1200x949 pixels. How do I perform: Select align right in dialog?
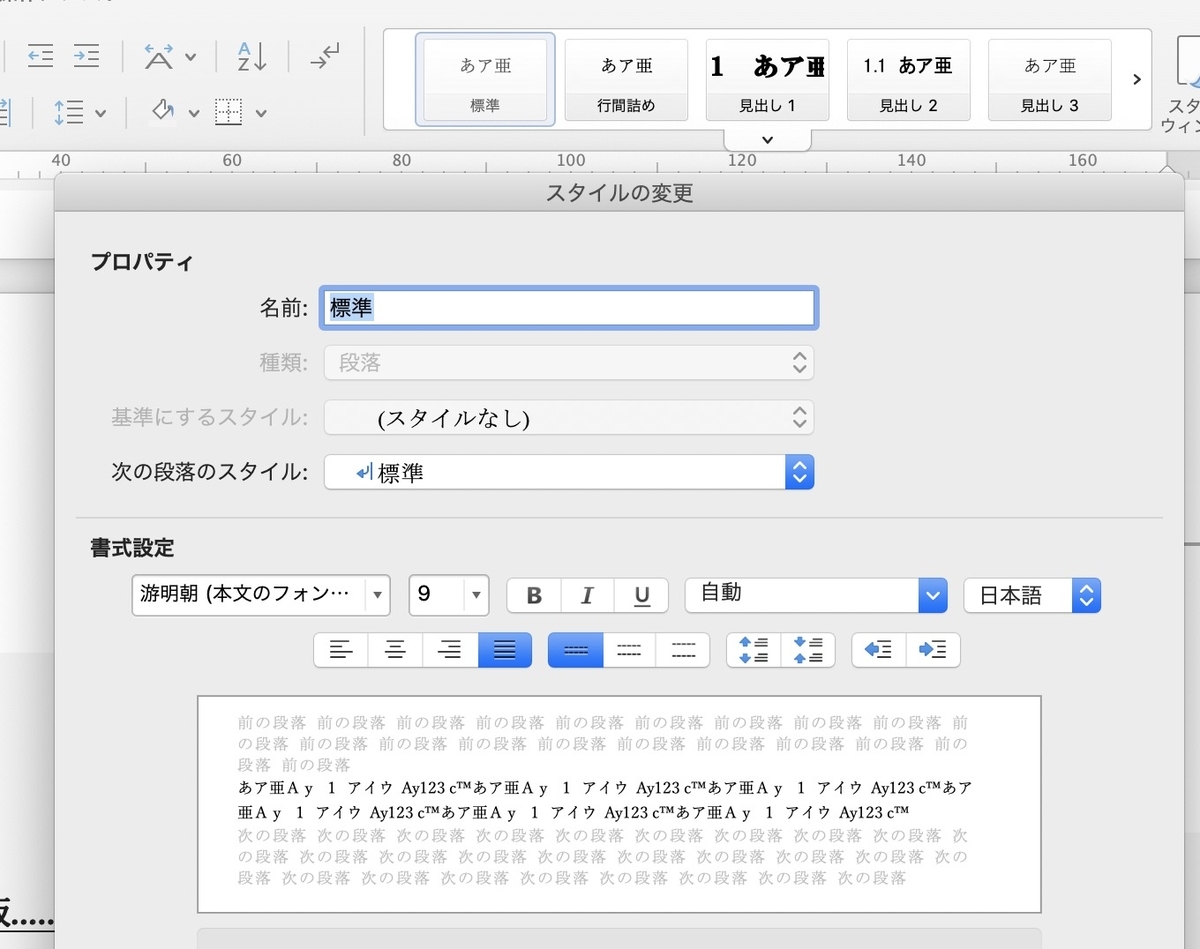[450, 650]
